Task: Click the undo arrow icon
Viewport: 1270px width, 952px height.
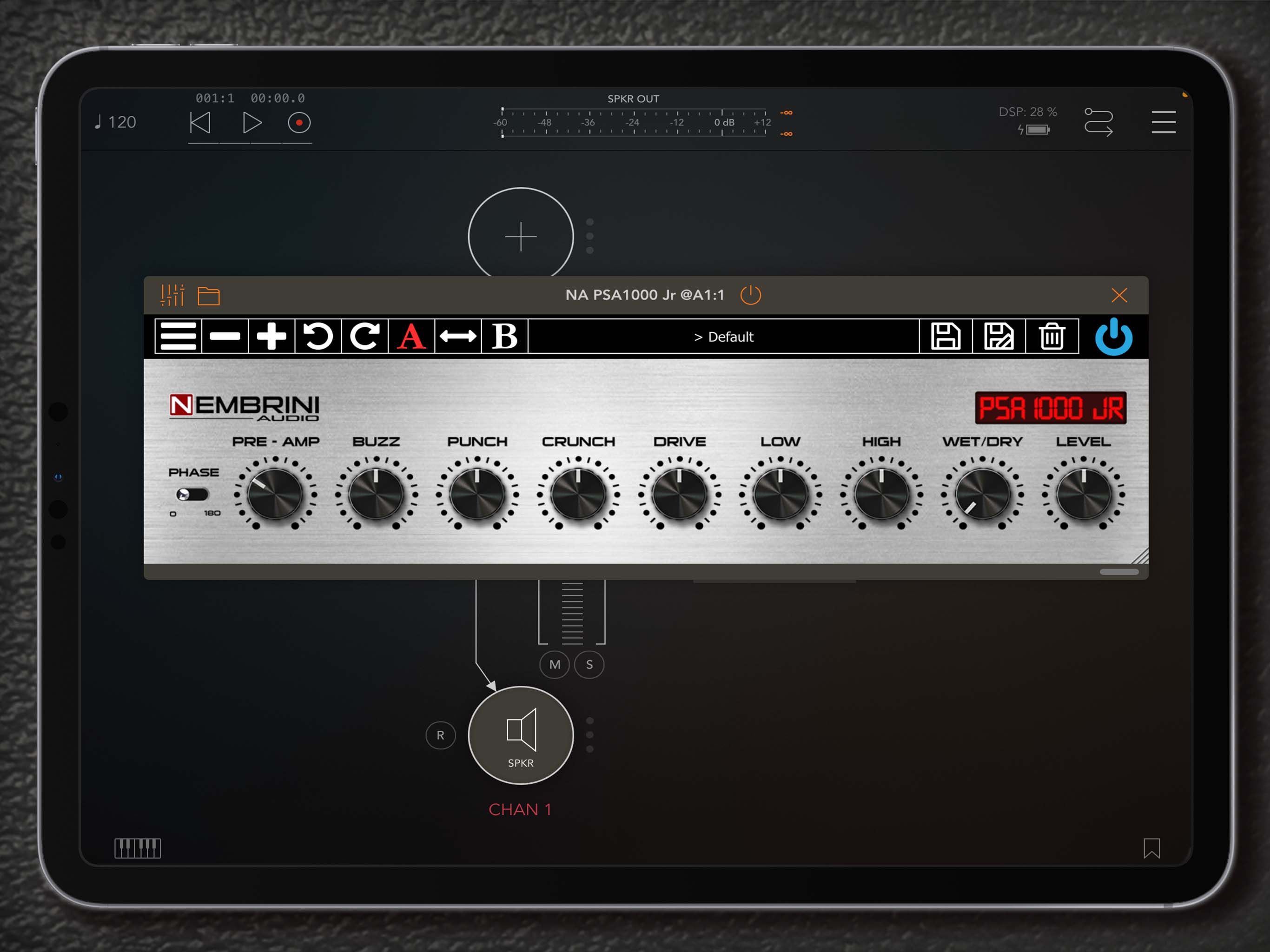Action: [x=318, y=336]
